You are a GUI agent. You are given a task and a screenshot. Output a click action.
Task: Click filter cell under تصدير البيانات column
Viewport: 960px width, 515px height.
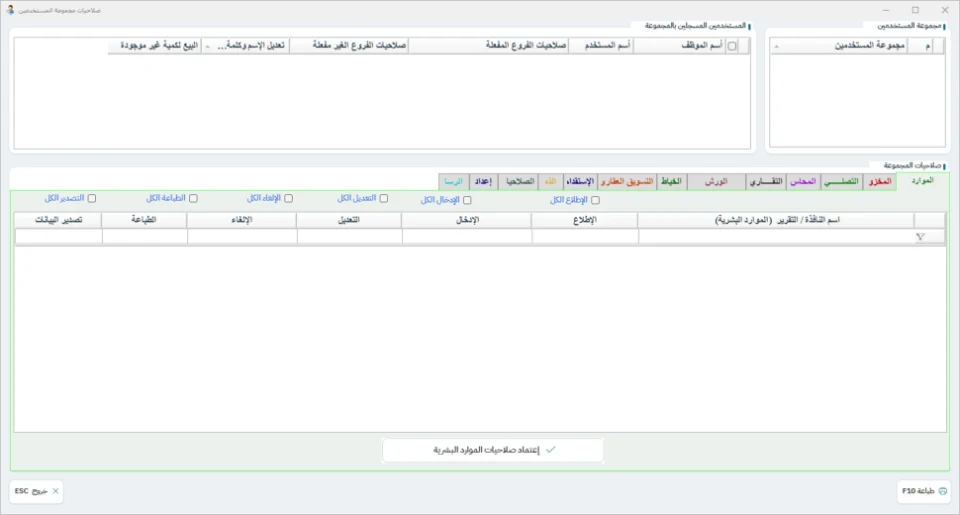click(x=58, y=237)
